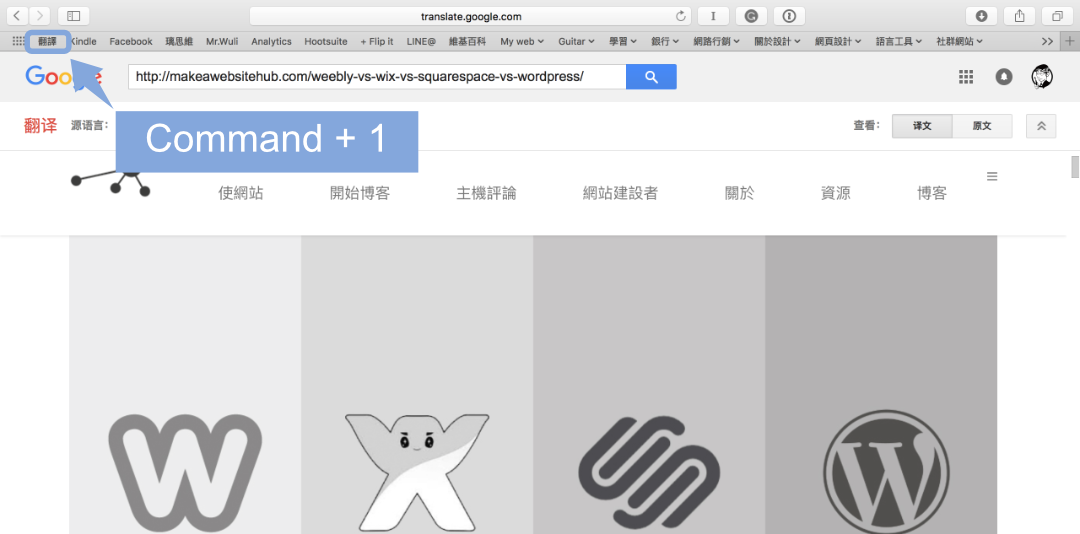The height and width of the screenshot is (534, 1080).
Task: Open the Kindle bookmark
Action: [84, 41]
